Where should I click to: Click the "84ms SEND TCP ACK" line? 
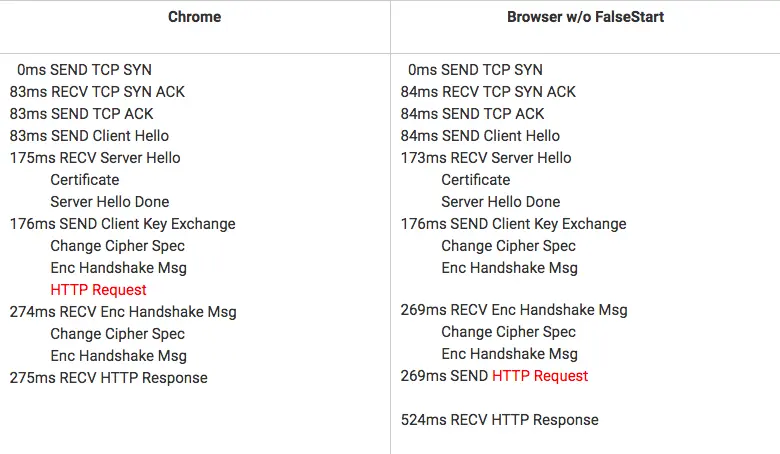[473, 114]
